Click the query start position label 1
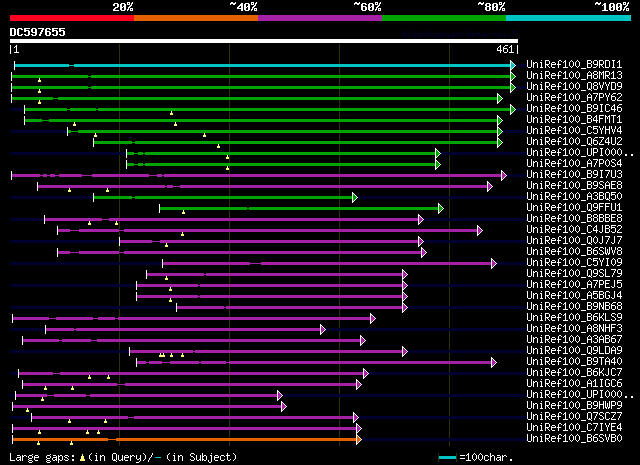 tap(16, 49)
